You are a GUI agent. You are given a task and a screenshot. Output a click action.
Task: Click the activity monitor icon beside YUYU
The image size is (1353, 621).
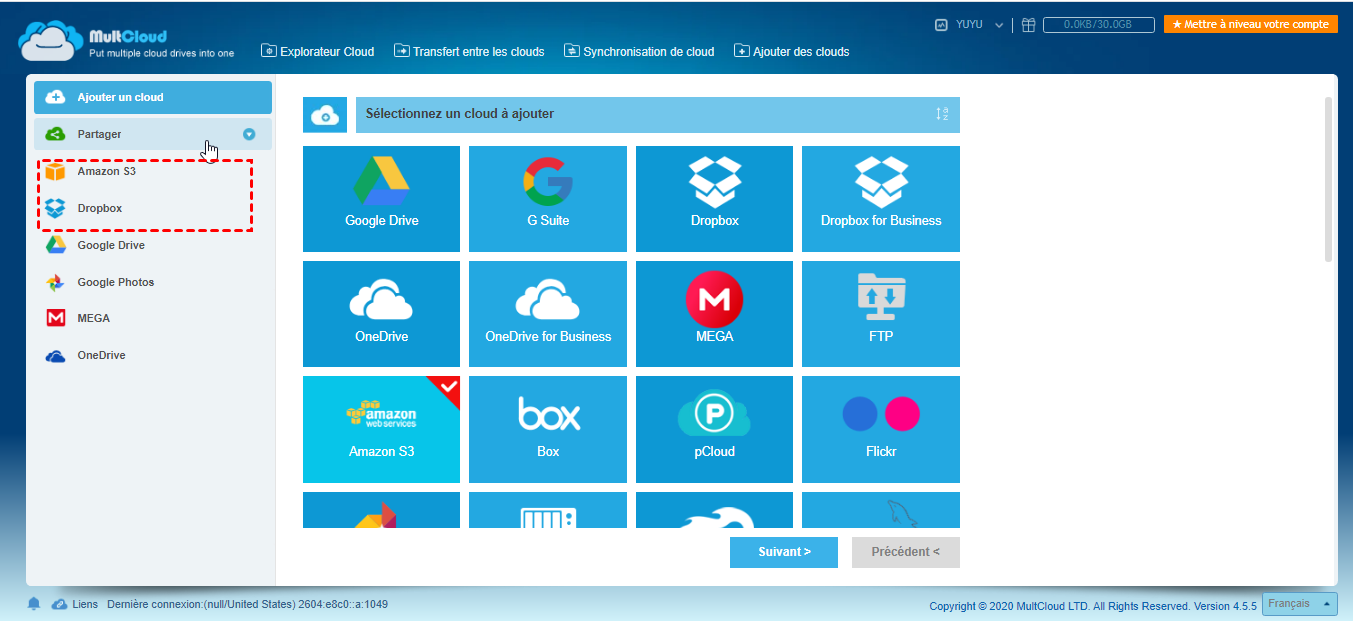tap(941, 25)
